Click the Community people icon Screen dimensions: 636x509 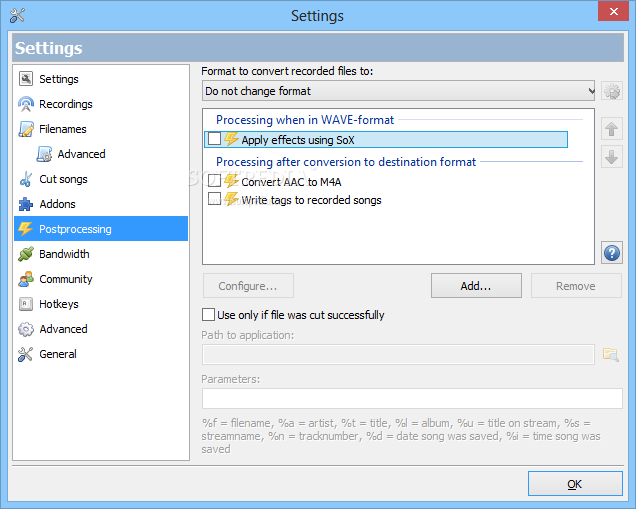pos(26,279)
